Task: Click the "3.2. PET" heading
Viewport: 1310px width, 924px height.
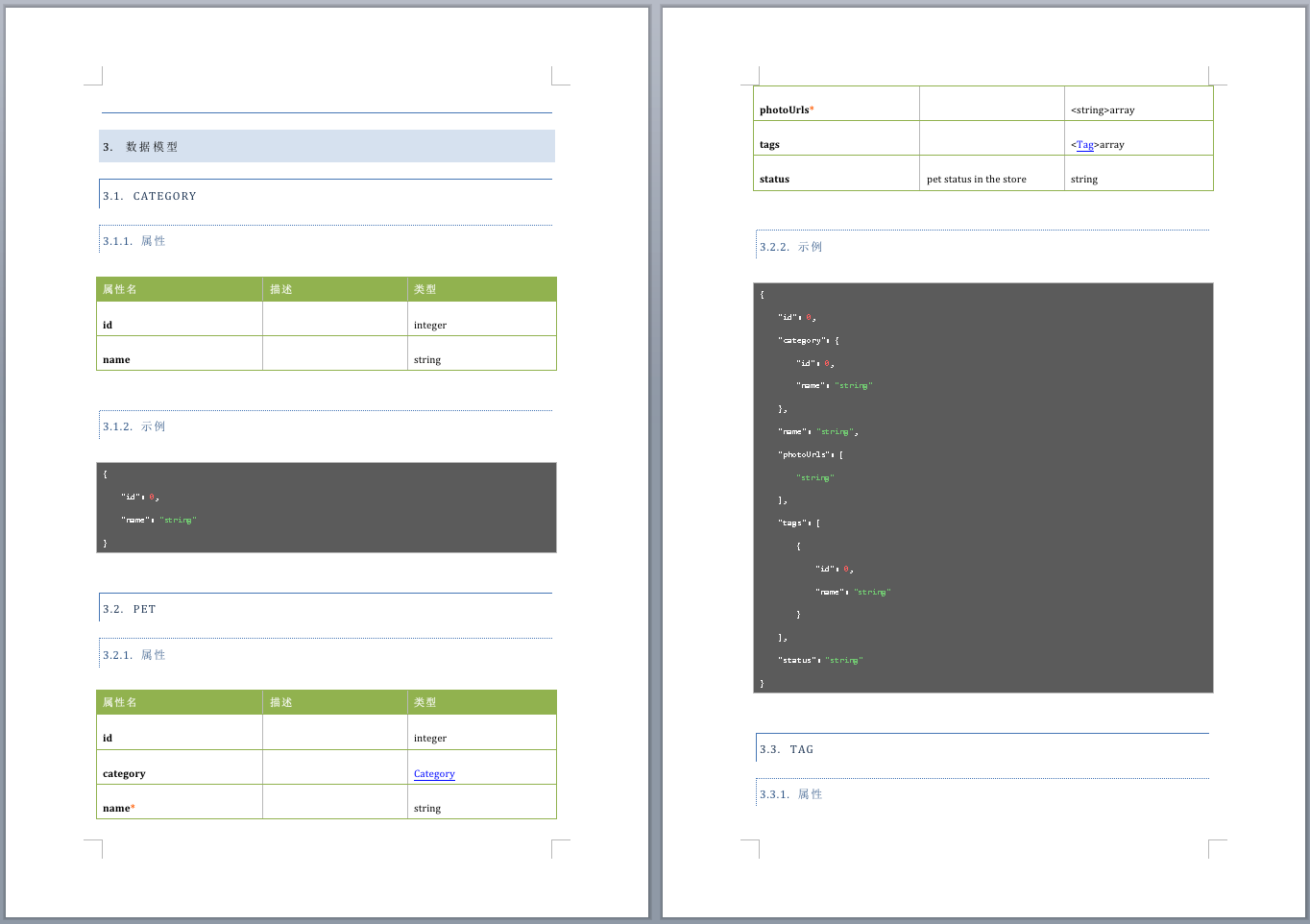Action: [130, 609]
